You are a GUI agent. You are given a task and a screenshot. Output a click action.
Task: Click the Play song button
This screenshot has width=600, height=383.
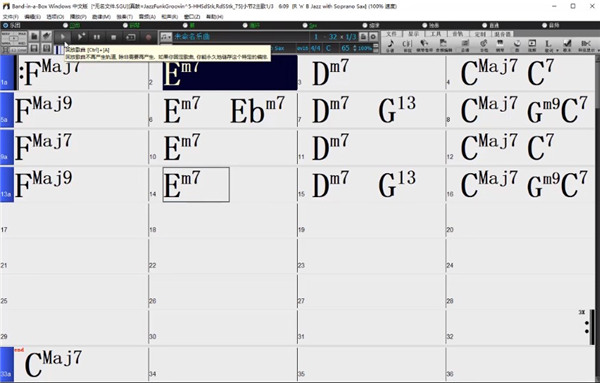click(x=63, y=37)
